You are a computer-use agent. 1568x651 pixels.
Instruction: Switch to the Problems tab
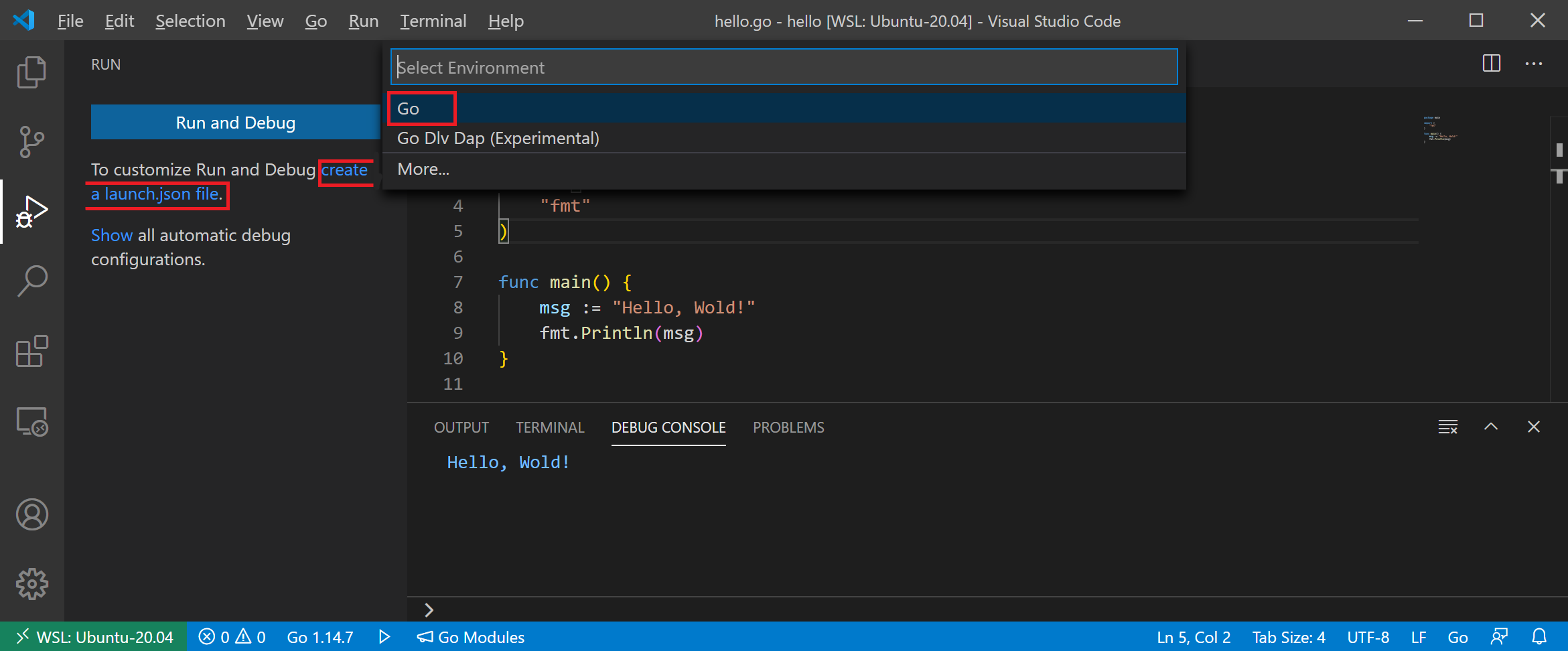[788, 427]
